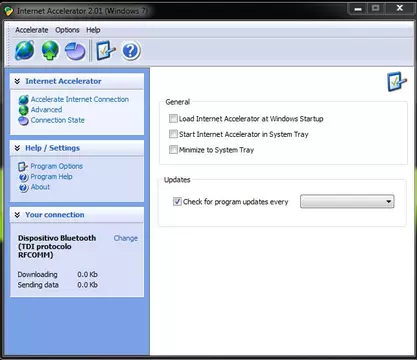Screen dimensions: 417x360
Task: Collapse the Your connection panel
Action: pyautogui.click(x=17, y=215)
